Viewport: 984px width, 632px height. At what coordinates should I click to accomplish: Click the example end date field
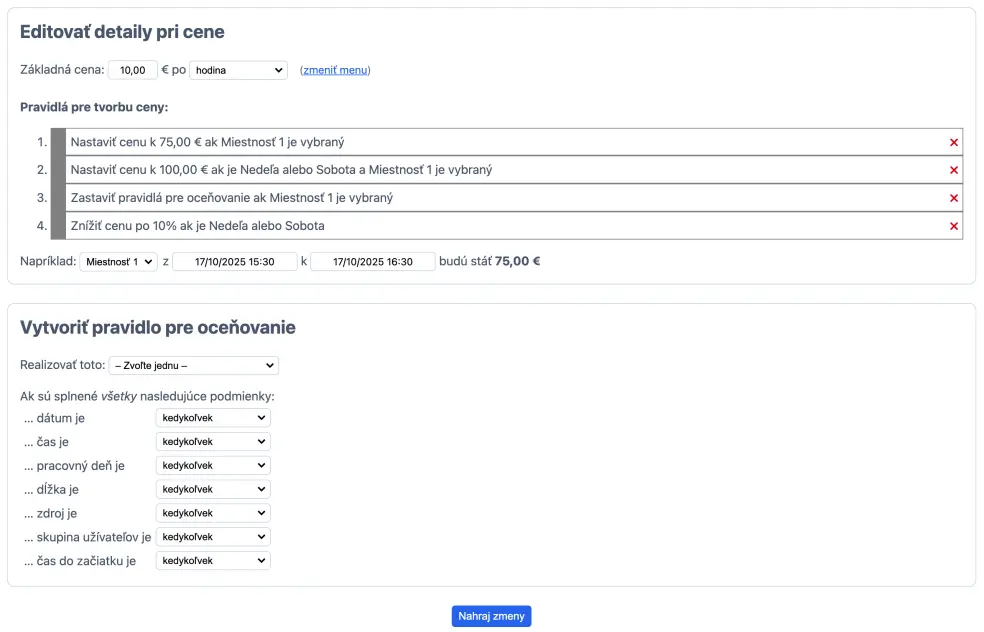pos(372,262)
